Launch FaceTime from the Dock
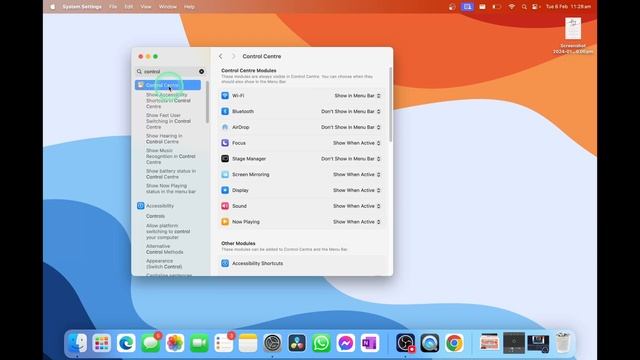The height and width of the screenshot is (360, 640). tap(199, 343)
